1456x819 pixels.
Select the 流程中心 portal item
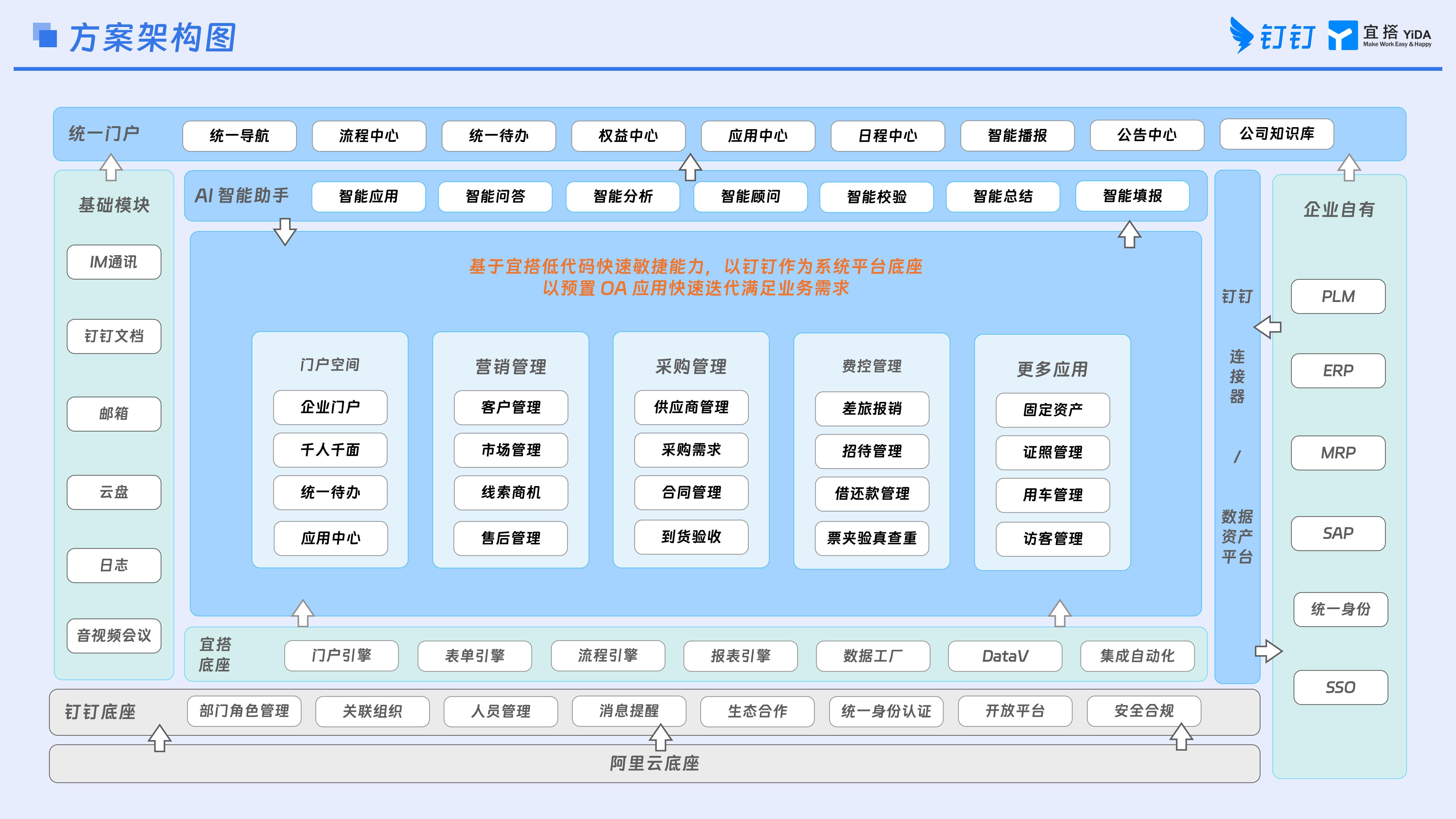[x=369, y=136]
